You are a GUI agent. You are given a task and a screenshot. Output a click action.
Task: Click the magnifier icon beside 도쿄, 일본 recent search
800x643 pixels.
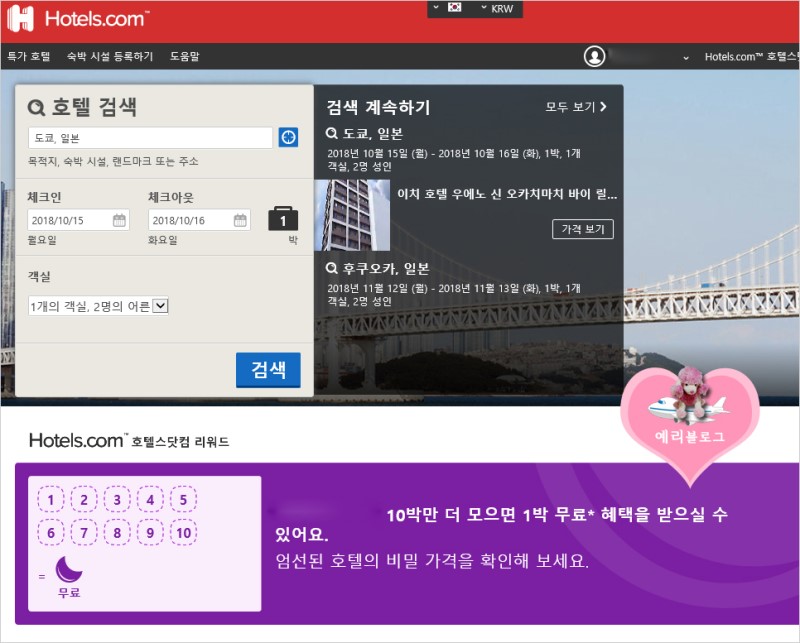tap(332, 134)
